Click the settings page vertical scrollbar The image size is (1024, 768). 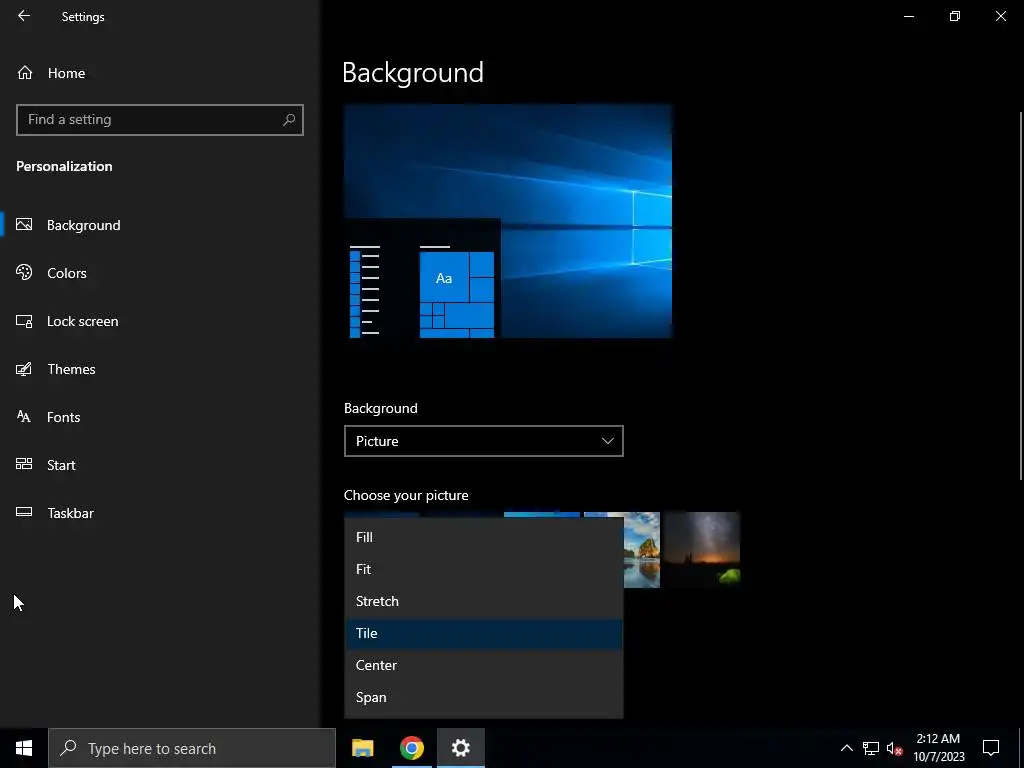coord(1021,296)
